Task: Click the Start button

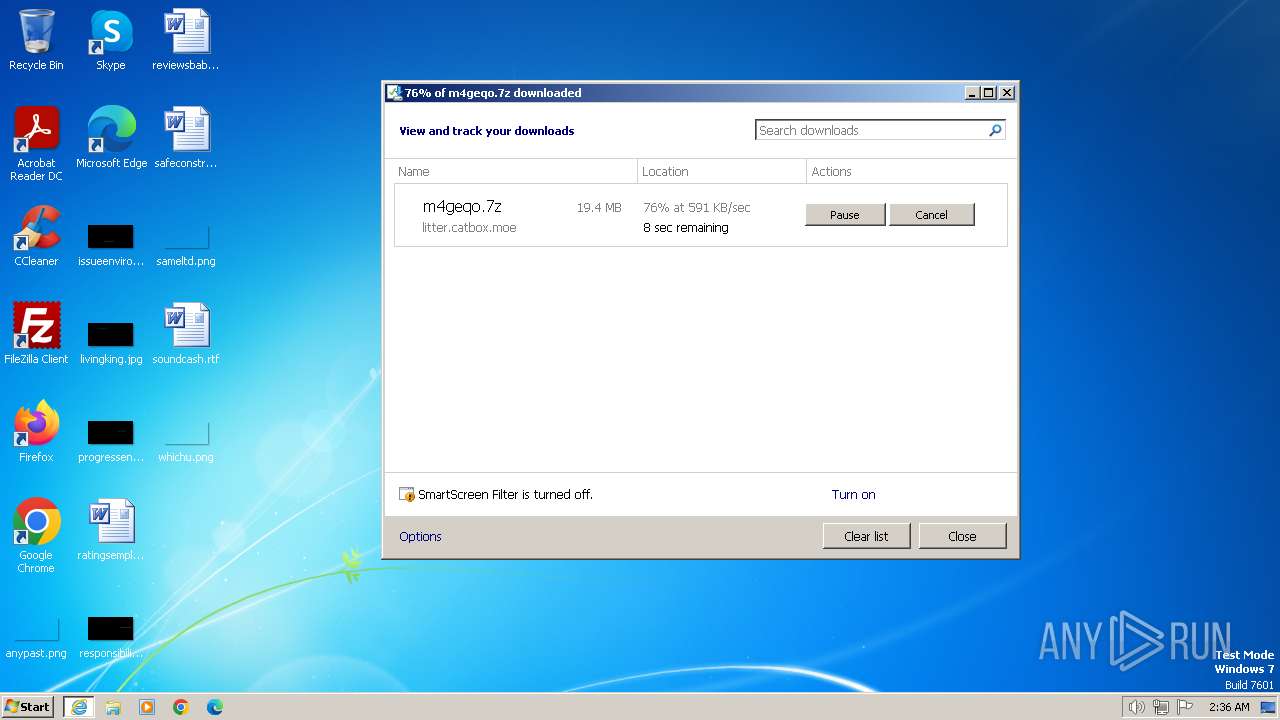Action: (28, 707)
